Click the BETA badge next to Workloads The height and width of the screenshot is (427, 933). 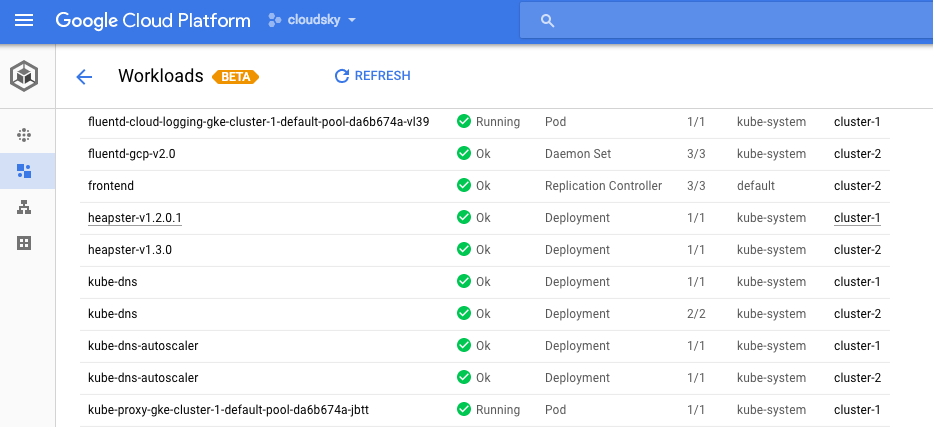(x=236, y=77)
